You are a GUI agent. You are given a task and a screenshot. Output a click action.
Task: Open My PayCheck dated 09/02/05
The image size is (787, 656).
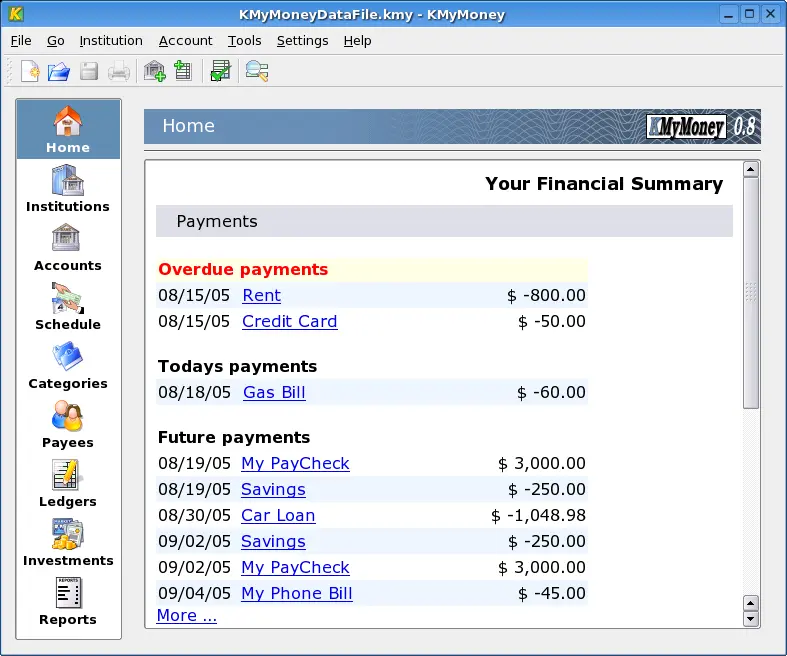tap(295, 567)
